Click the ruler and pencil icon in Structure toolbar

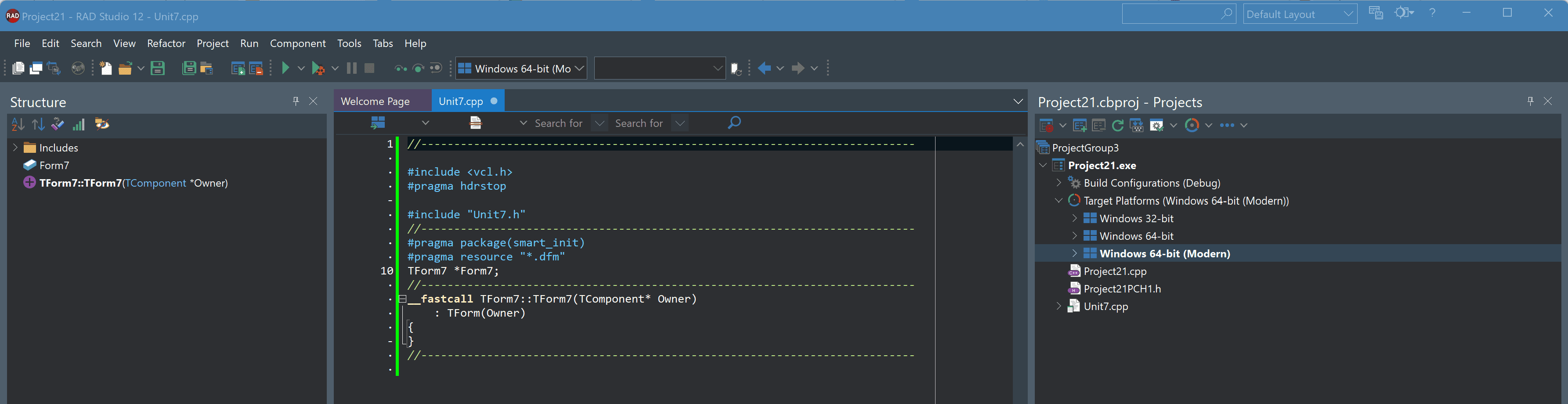[58, 124]
